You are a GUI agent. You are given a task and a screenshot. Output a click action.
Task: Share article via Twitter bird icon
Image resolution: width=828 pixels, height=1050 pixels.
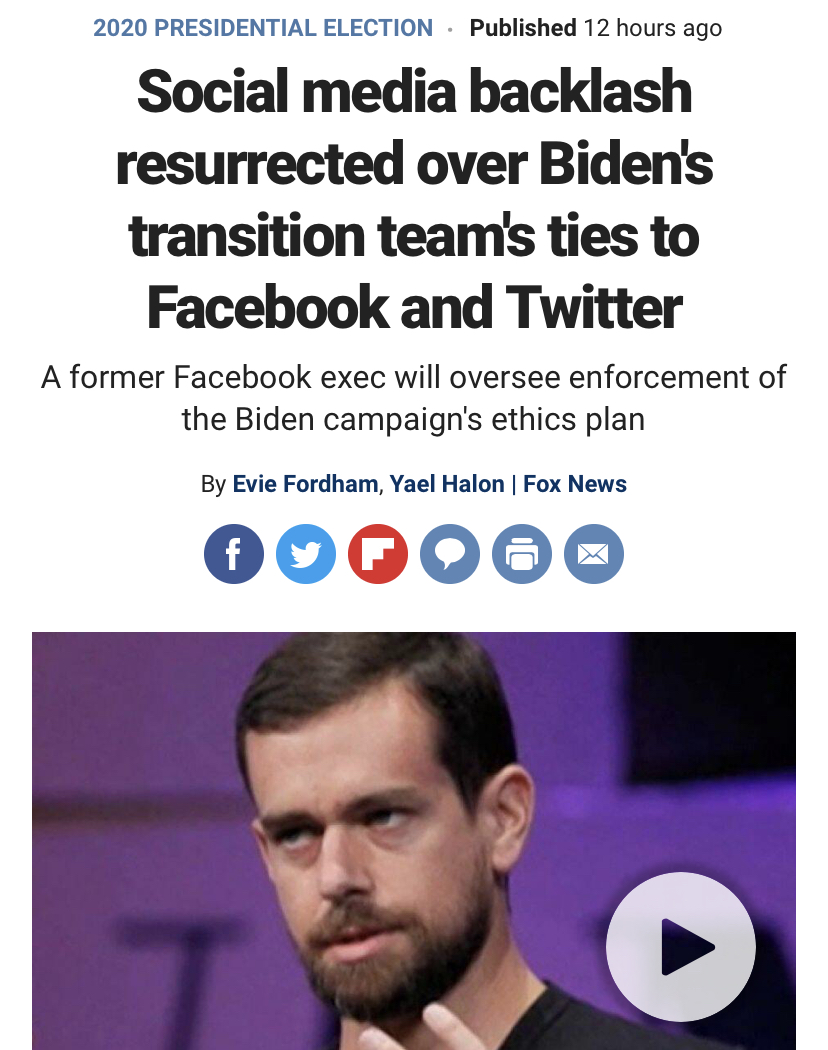[x=305, y=554]
